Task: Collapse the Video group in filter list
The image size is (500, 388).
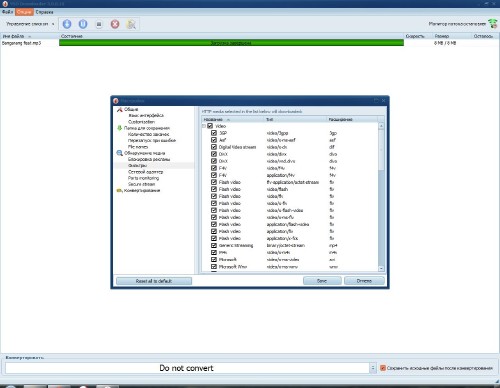Action: [x=204, y=126]
